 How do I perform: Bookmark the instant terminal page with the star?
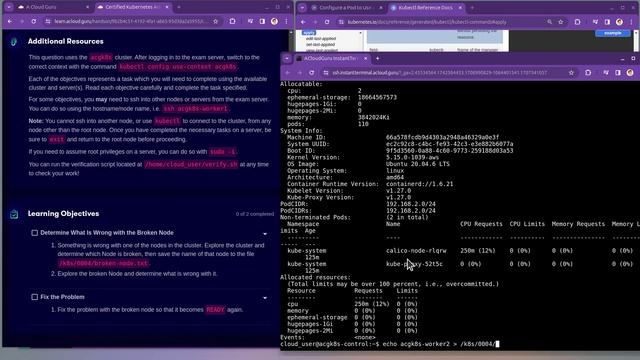(571, 73)
